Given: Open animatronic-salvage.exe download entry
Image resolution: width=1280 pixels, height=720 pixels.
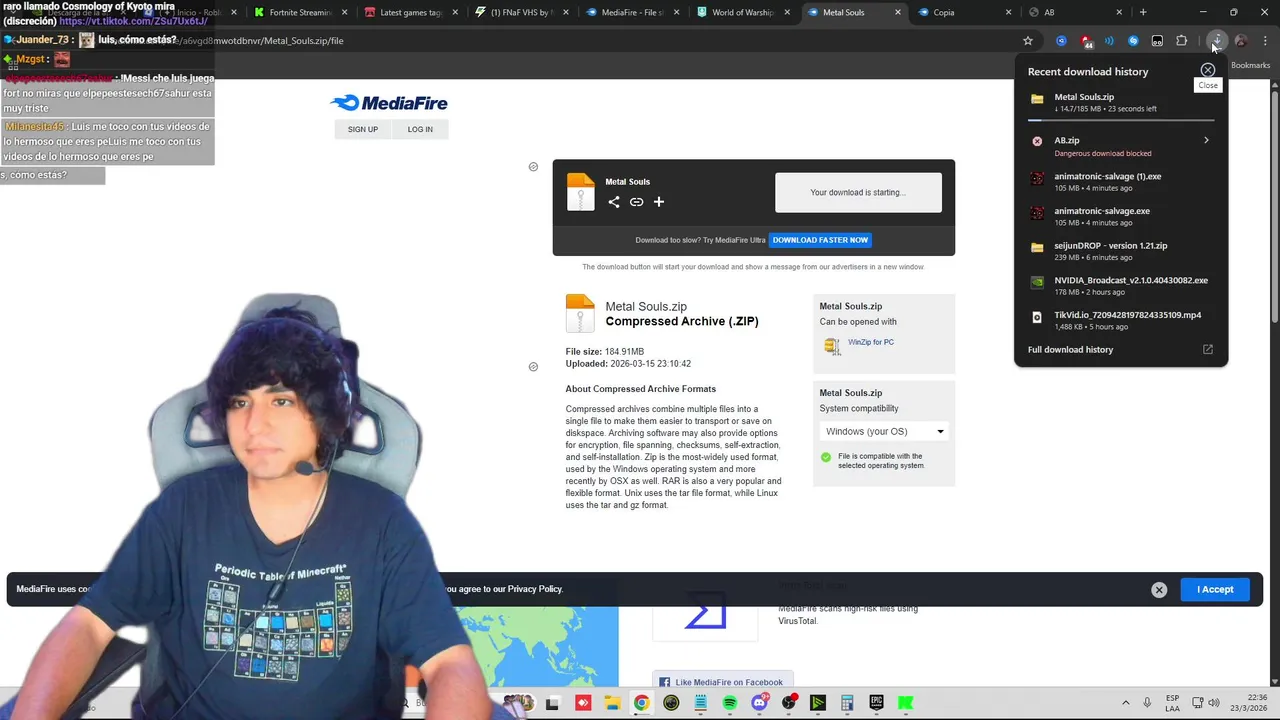Looking at the screenshot, I should (1120, 216).
